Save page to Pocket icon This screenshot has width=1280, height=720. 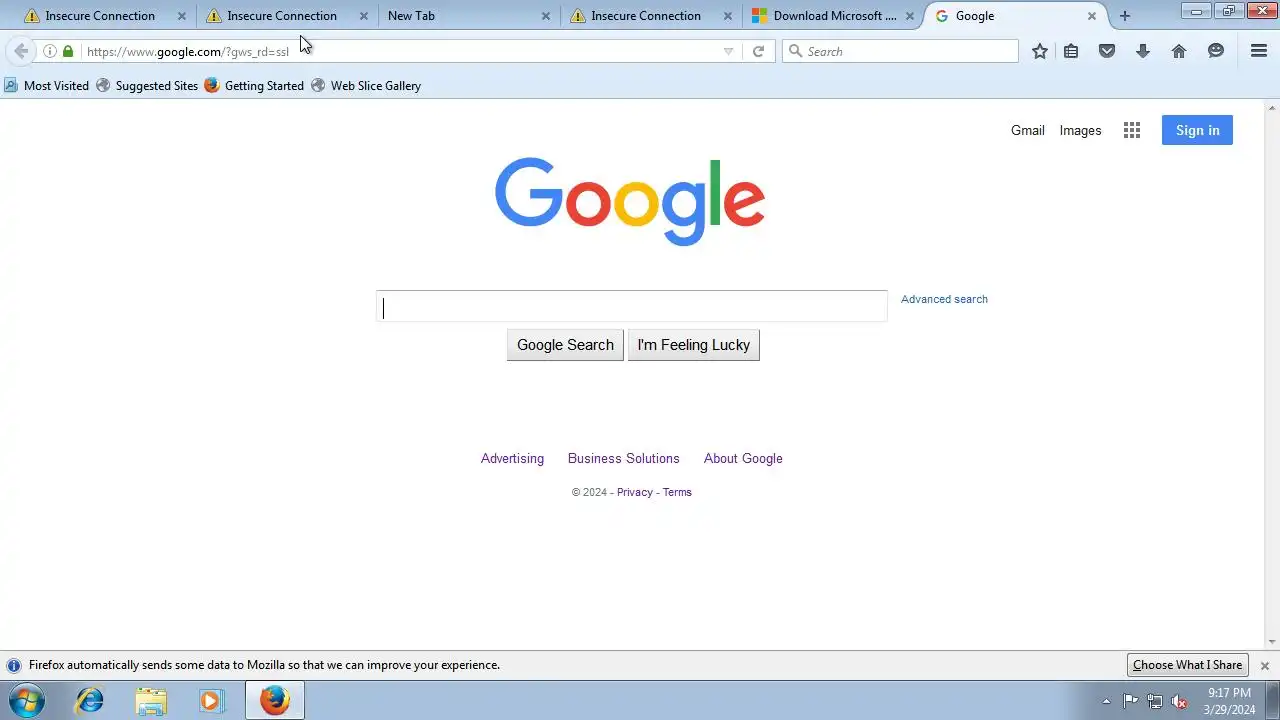(1107, 51)
